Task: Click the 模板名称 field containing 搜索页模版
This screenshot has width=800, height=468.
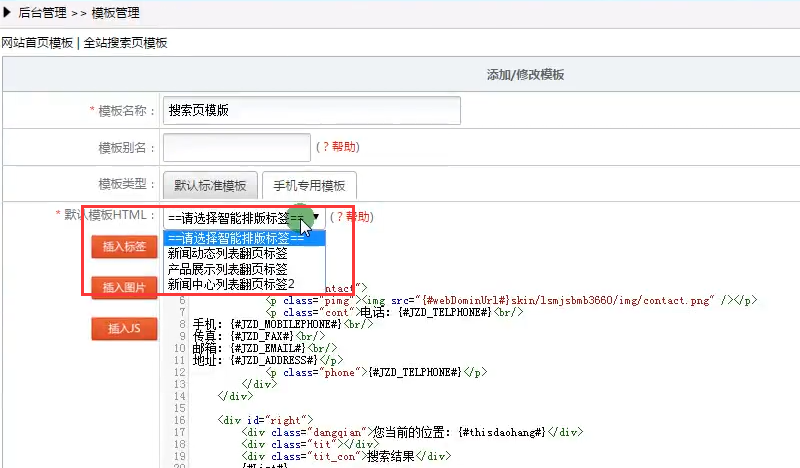Action: tap(311, 110)
